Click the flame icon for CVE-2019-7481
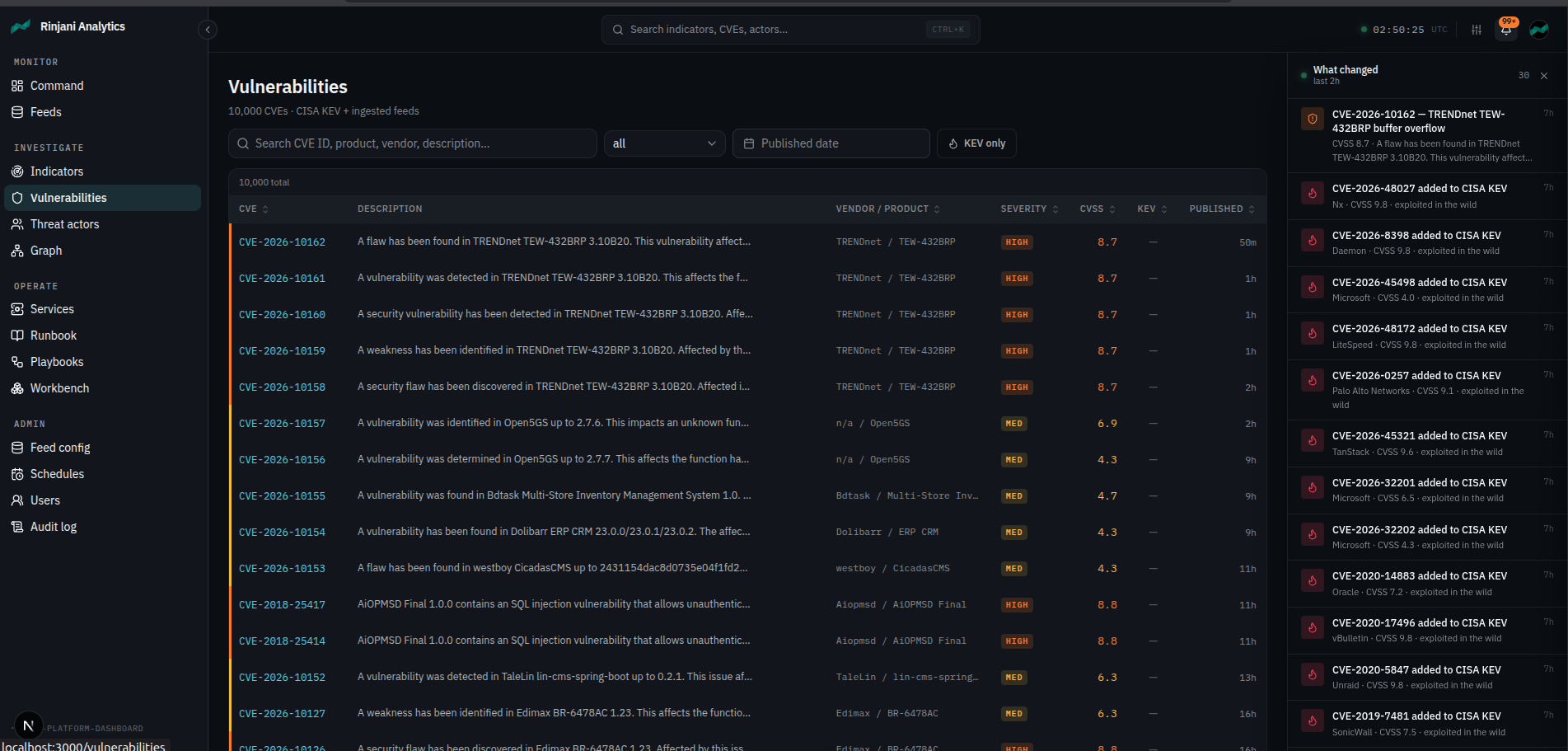1568x751 pixels. pyautogui.click(x=1313, y=720)
